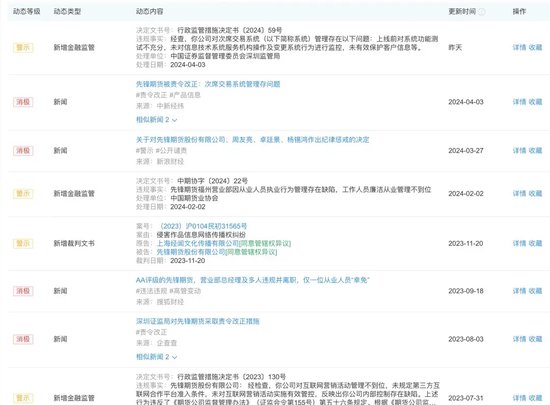Click the info icon beside 更新时间 header
This screenshot has height=405, width=550.
point(482,12)
